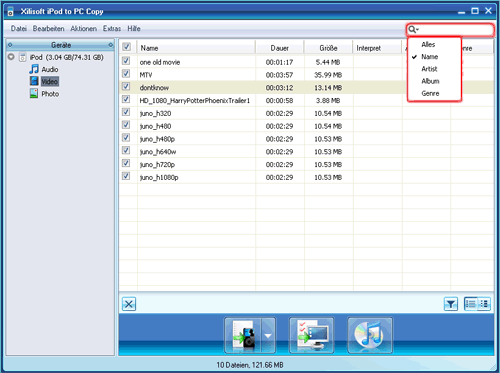
Task: Toggle the juno_h480p checkbox
Action: point(126,137)
